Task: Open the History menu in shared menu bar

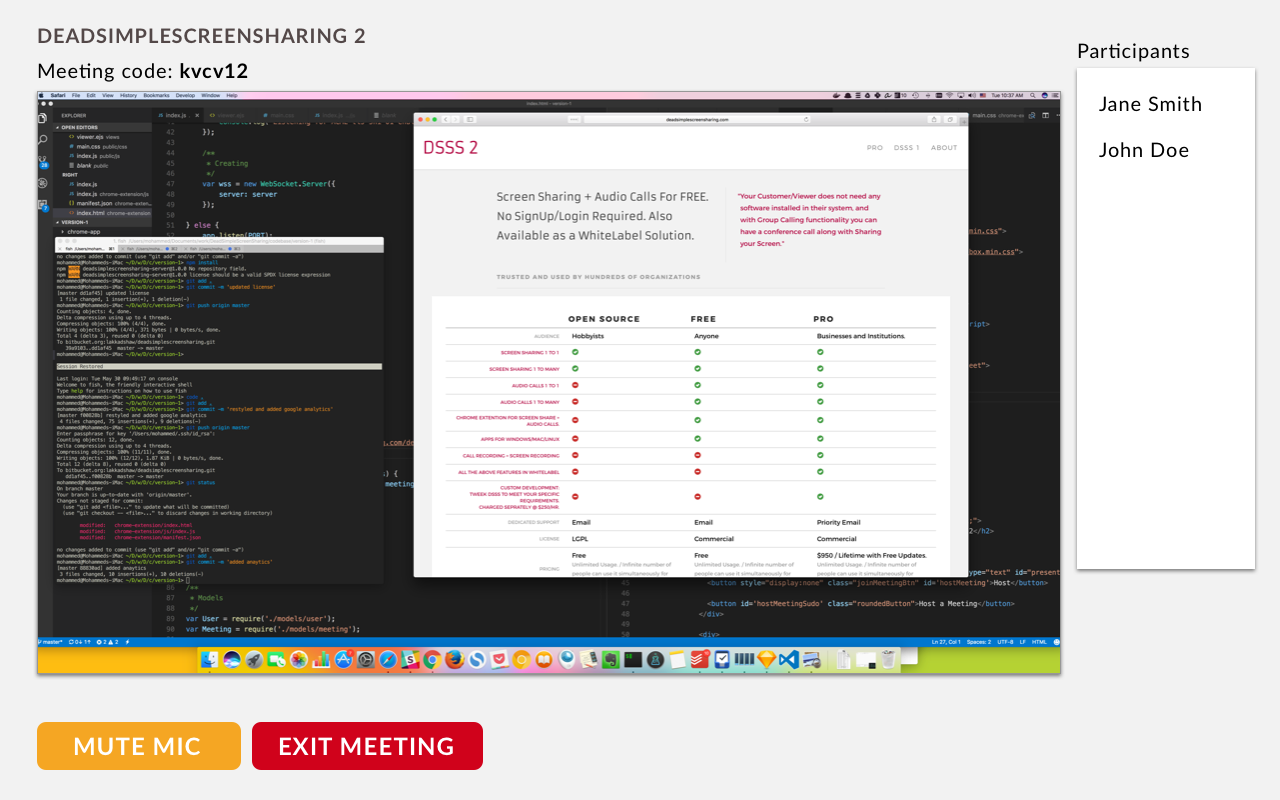Action: 128,95
